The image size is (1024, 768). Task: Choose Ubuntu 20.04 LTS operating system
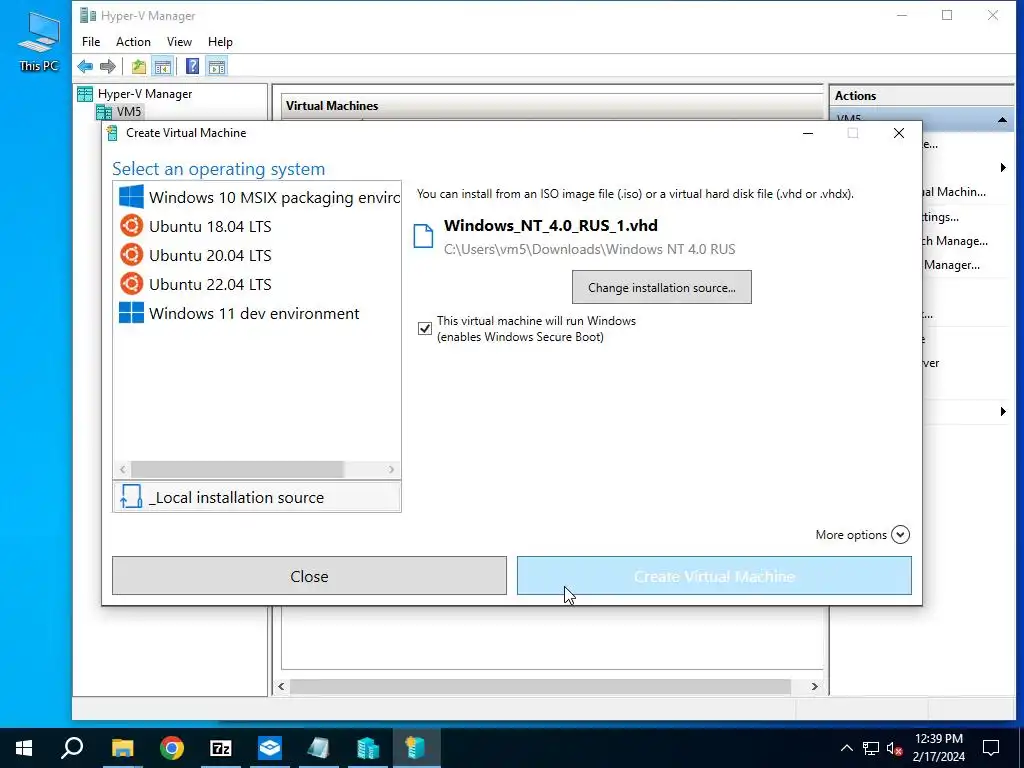tap(257, 255)
